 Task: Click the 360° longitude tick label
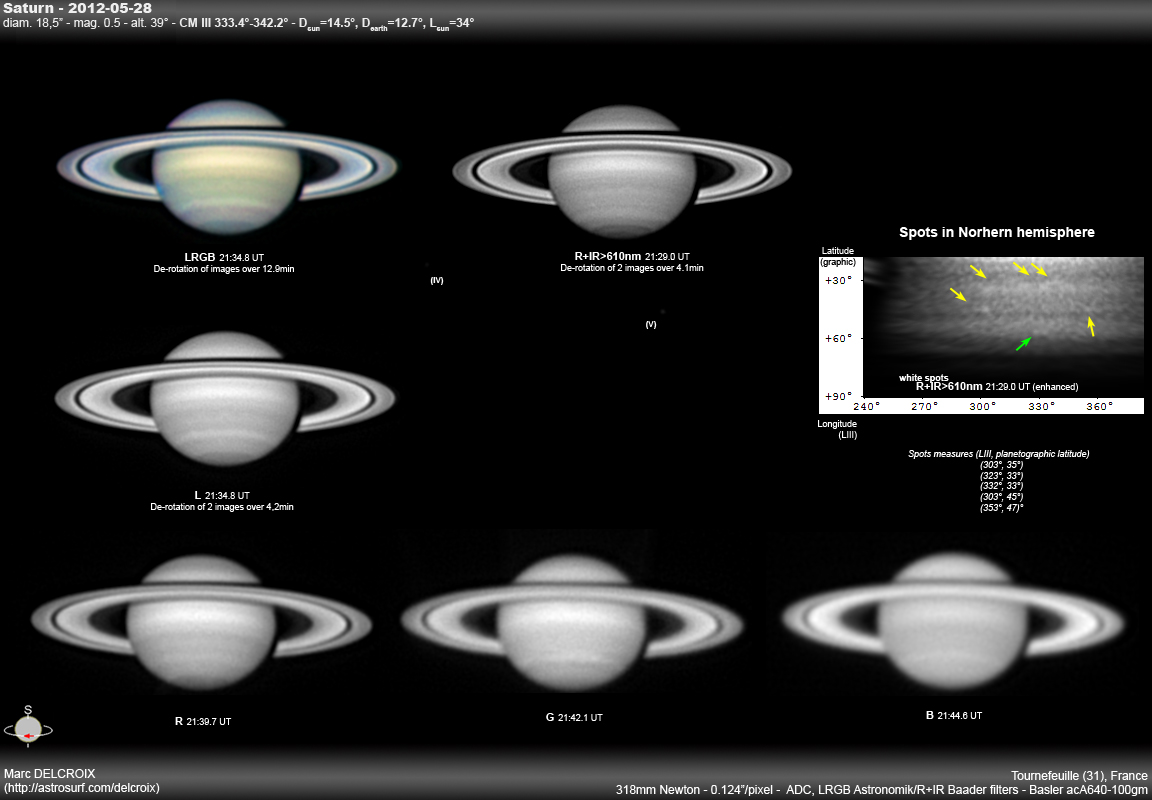(1099, 406)
